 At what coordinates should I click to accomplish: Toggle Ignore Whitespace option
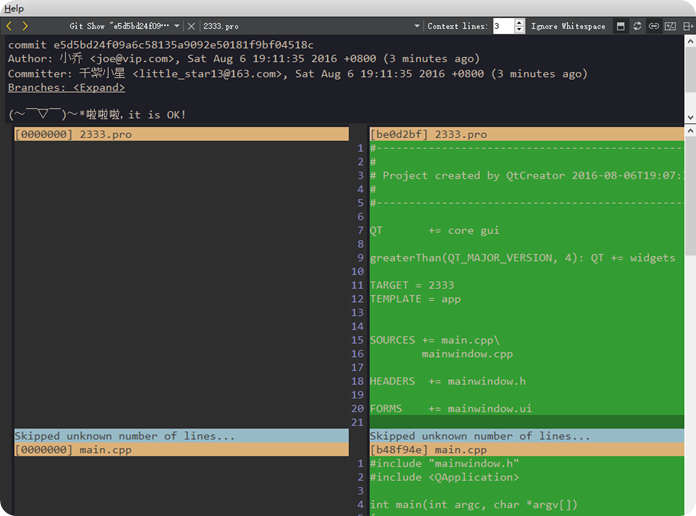568,26
